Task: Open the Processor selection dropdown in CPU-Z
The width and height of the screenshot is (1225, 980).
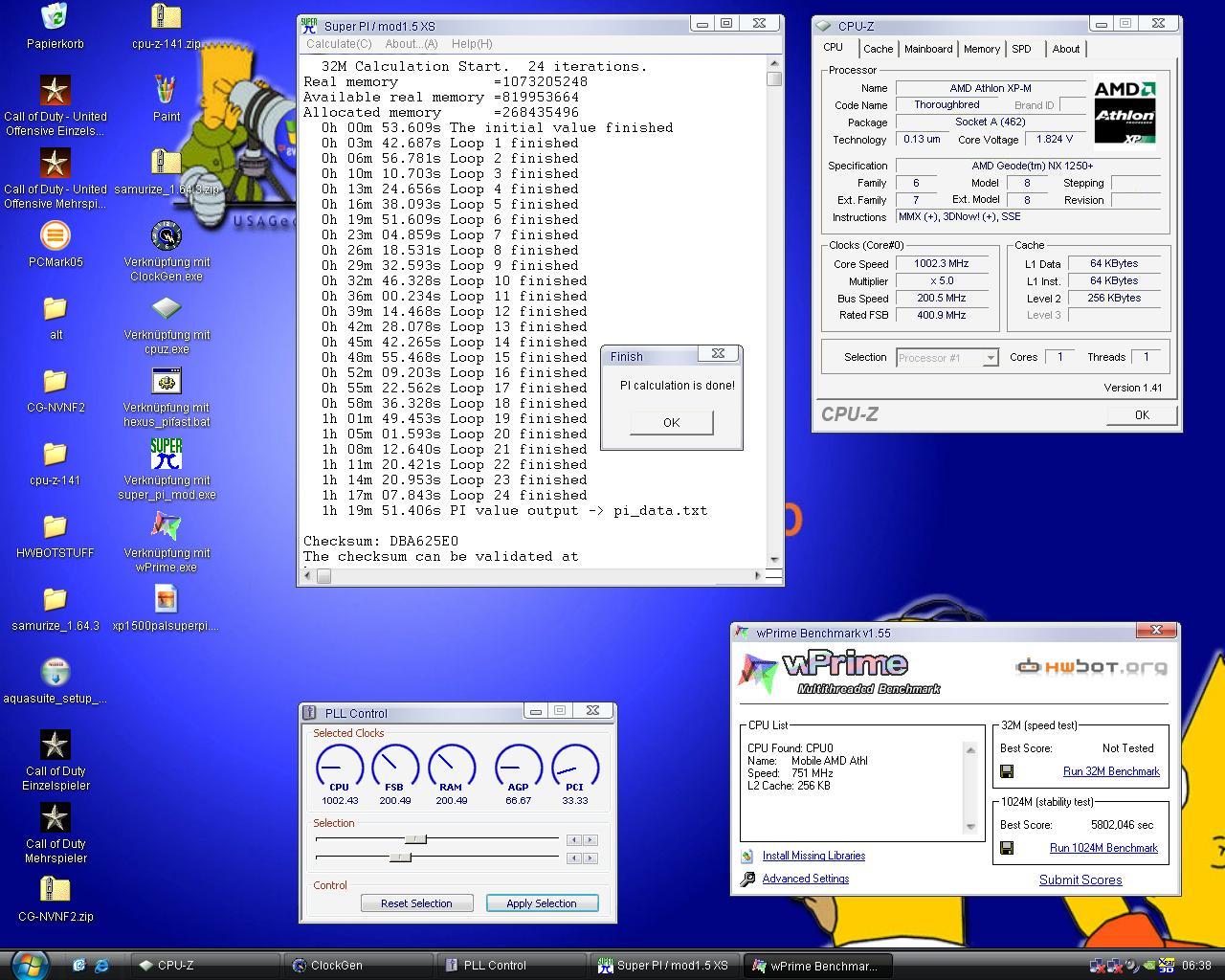Action: (x=947, y=357)
